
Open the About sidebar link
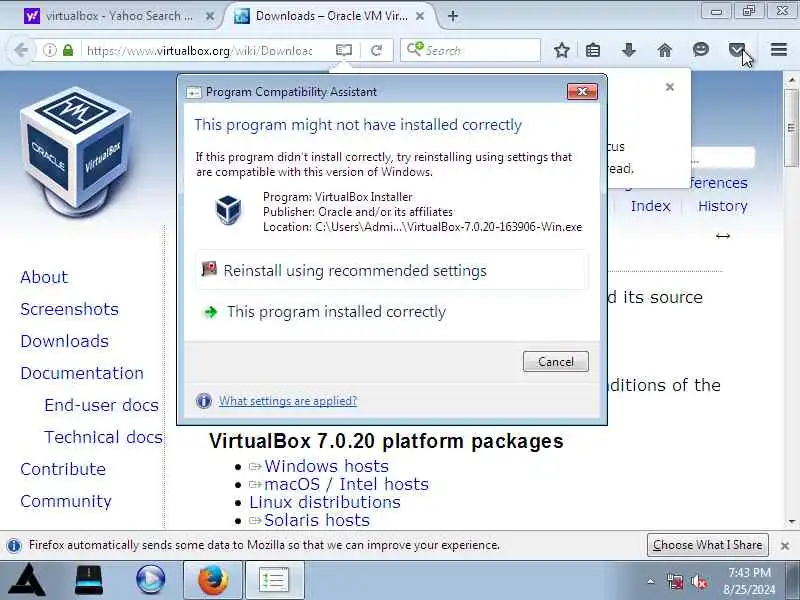pyautogui.click(x=44, y=277)
